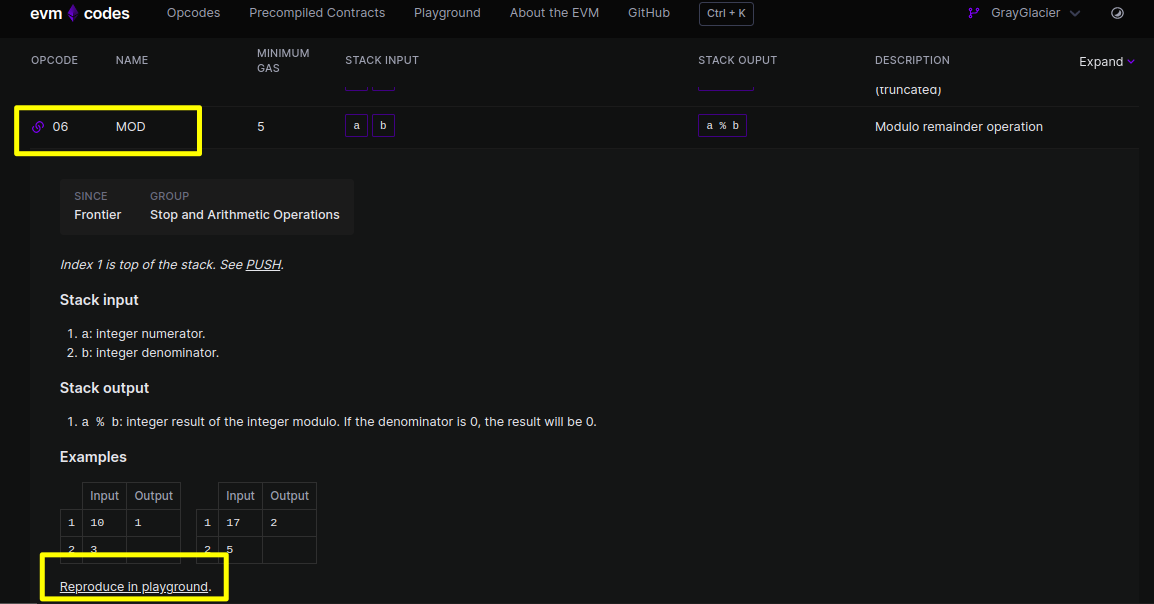Open the PUSH opcode link
Image resolution: width=1154 pixels, height=604 pixels.
pyautogui.click(x=263, y=264)
